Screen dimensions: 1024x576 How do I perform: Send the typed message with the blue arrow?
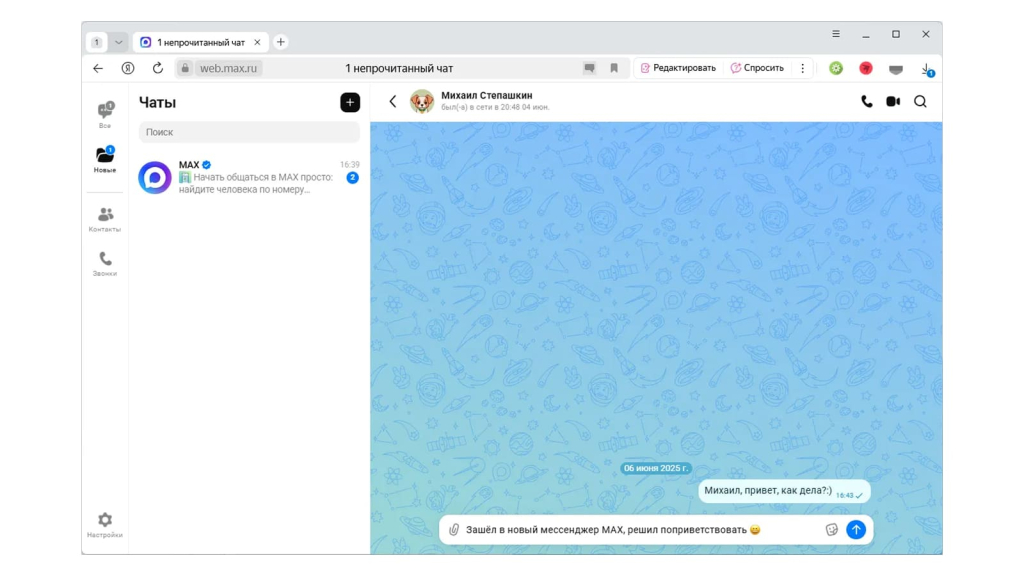point(856,530)
